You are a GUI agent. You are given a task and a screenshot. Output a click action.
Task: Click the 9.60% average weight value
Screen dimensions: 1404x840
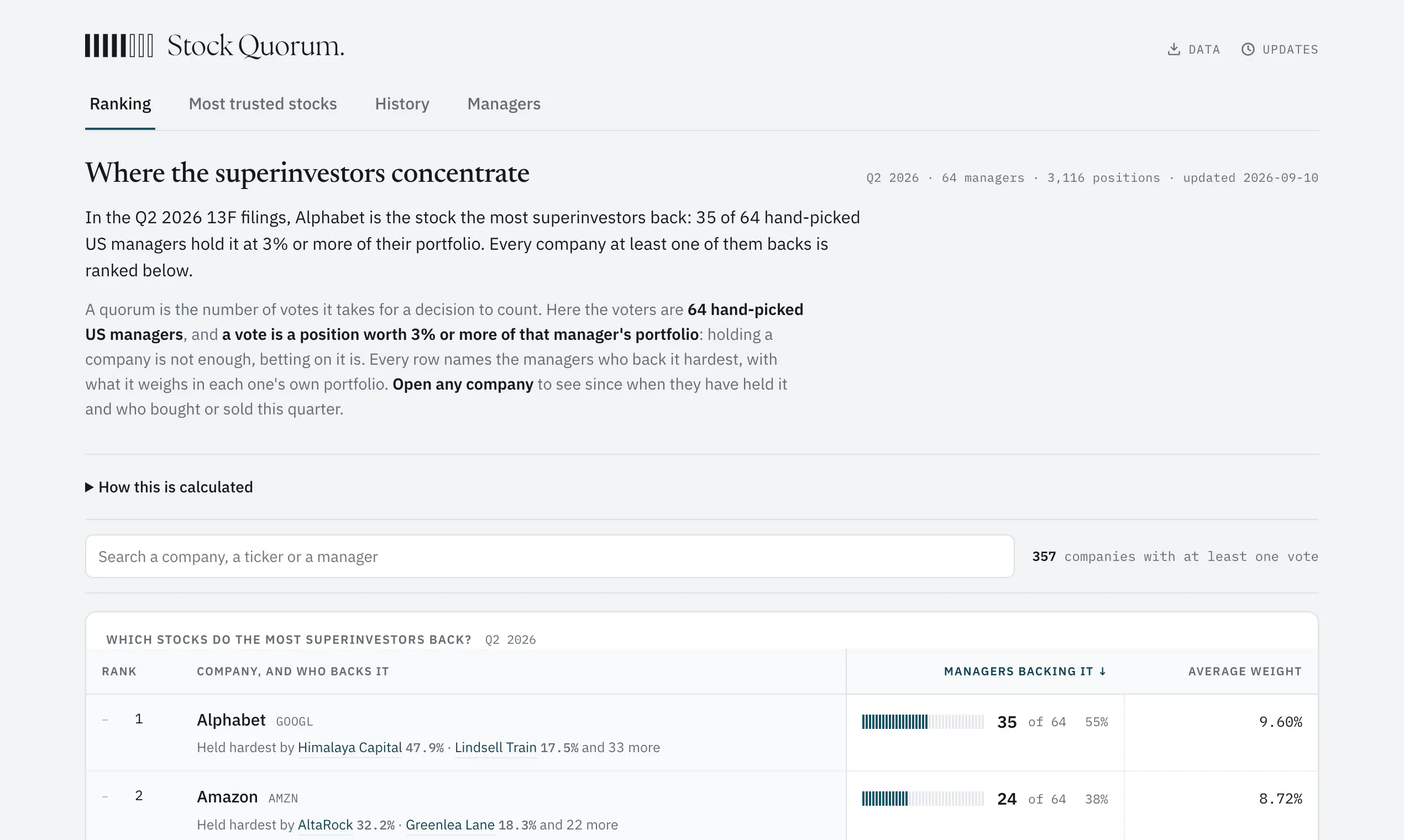1281,722
